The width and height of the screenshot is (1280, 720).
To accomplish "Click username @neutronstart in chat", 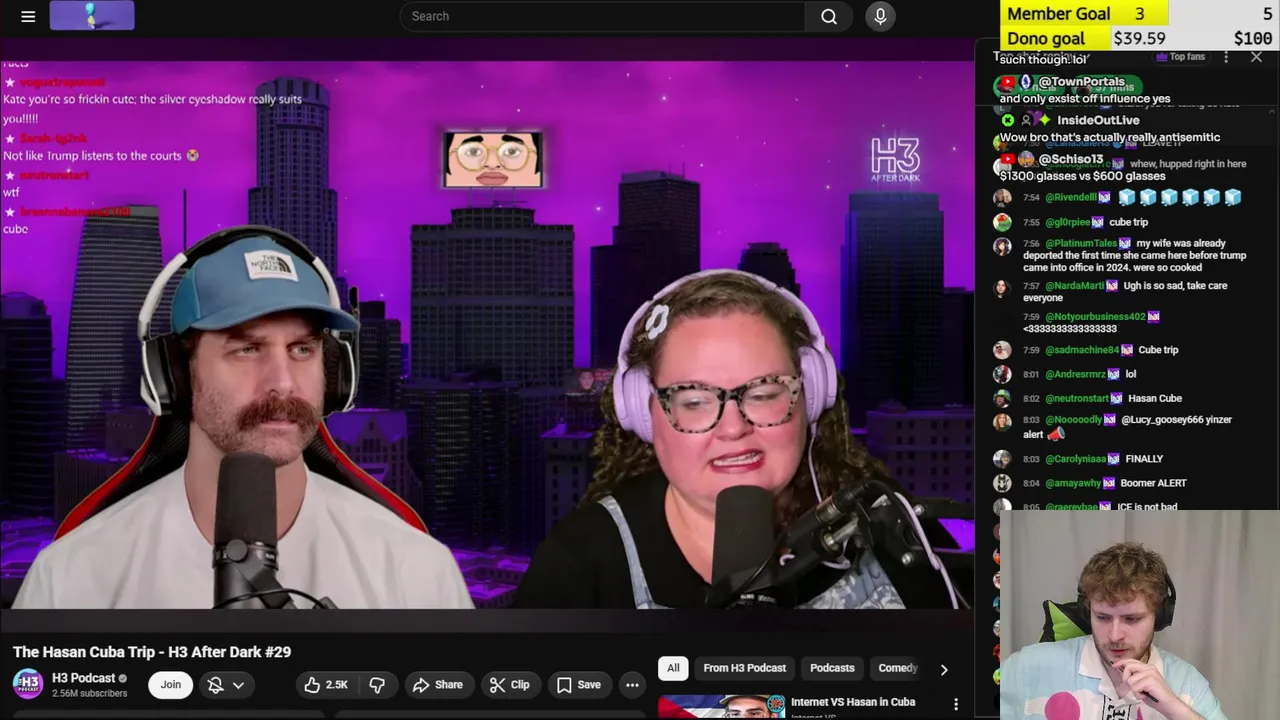I will (x=1077, y=398).
